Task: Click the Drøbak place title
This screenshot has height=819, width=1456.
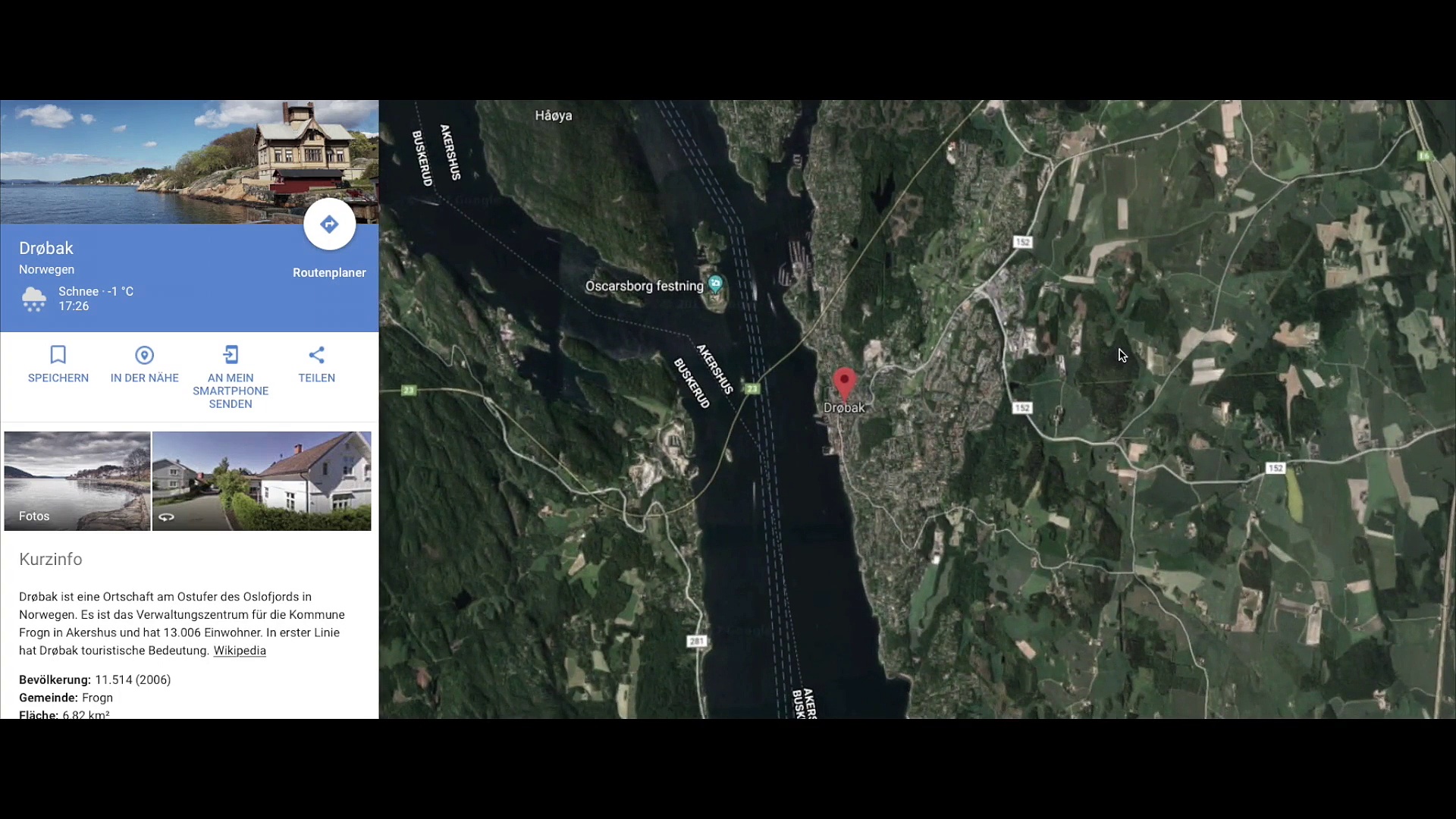Action: (x=46, y=249)
